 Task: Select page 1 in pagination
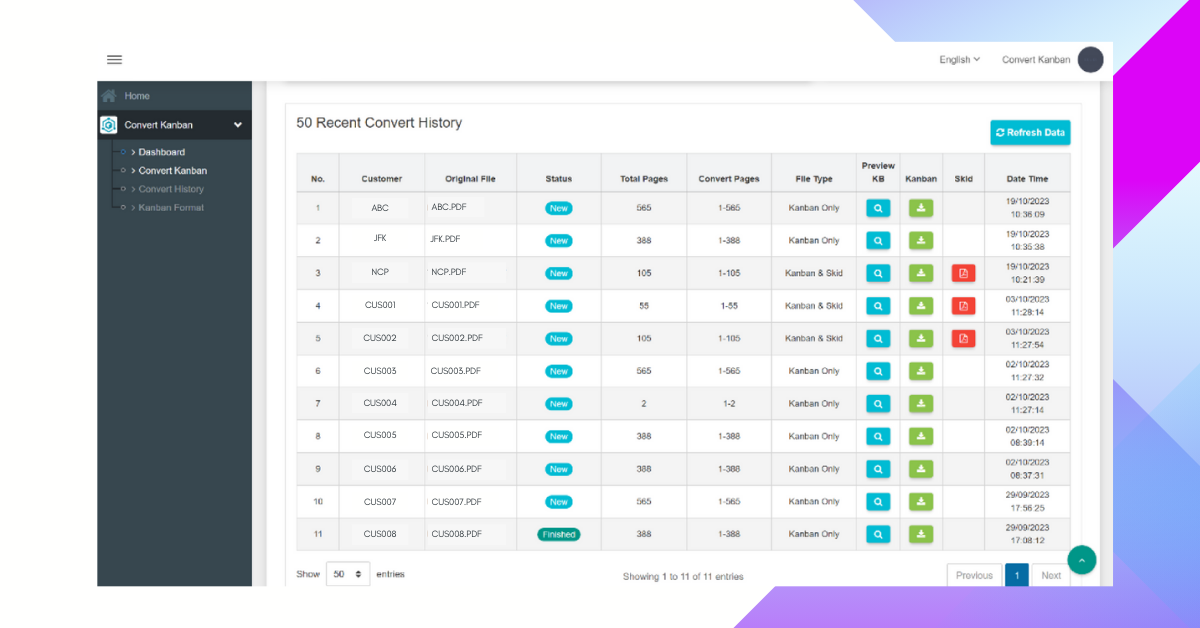point(1016,576)
